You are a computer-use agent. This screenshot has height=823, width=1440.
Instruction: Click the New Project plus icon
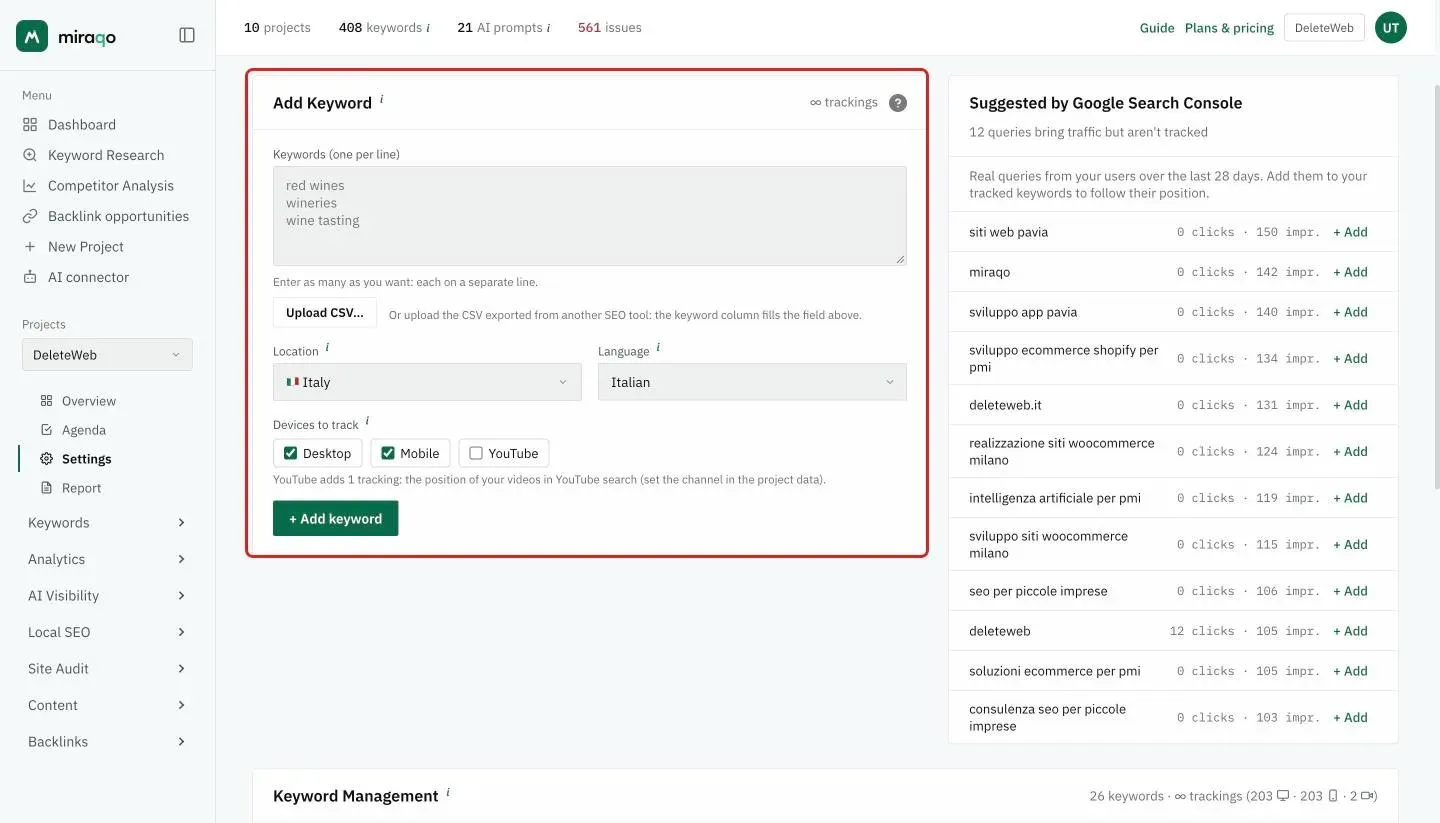pyautogui.click(x=30, y=247)
